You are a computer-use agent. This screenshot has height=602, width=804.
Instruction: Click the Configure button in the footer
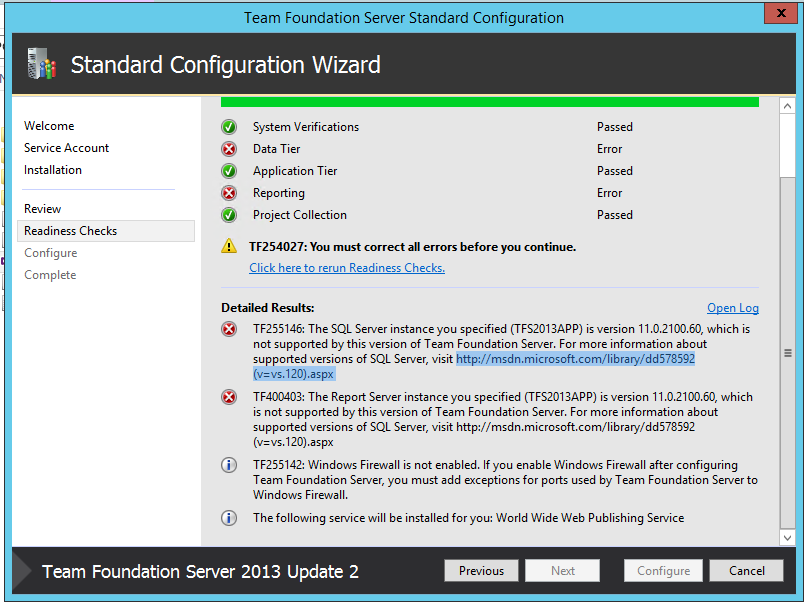663,571
